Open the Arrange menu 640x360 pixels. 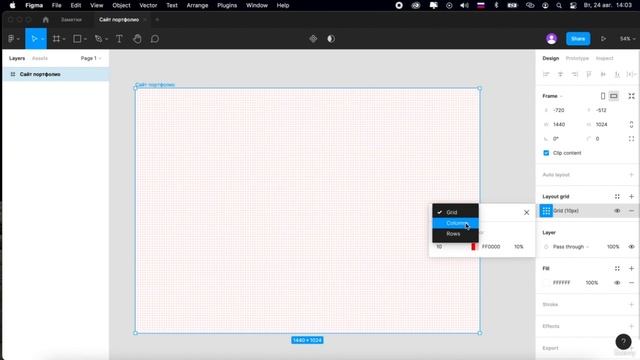click(197, 5)
